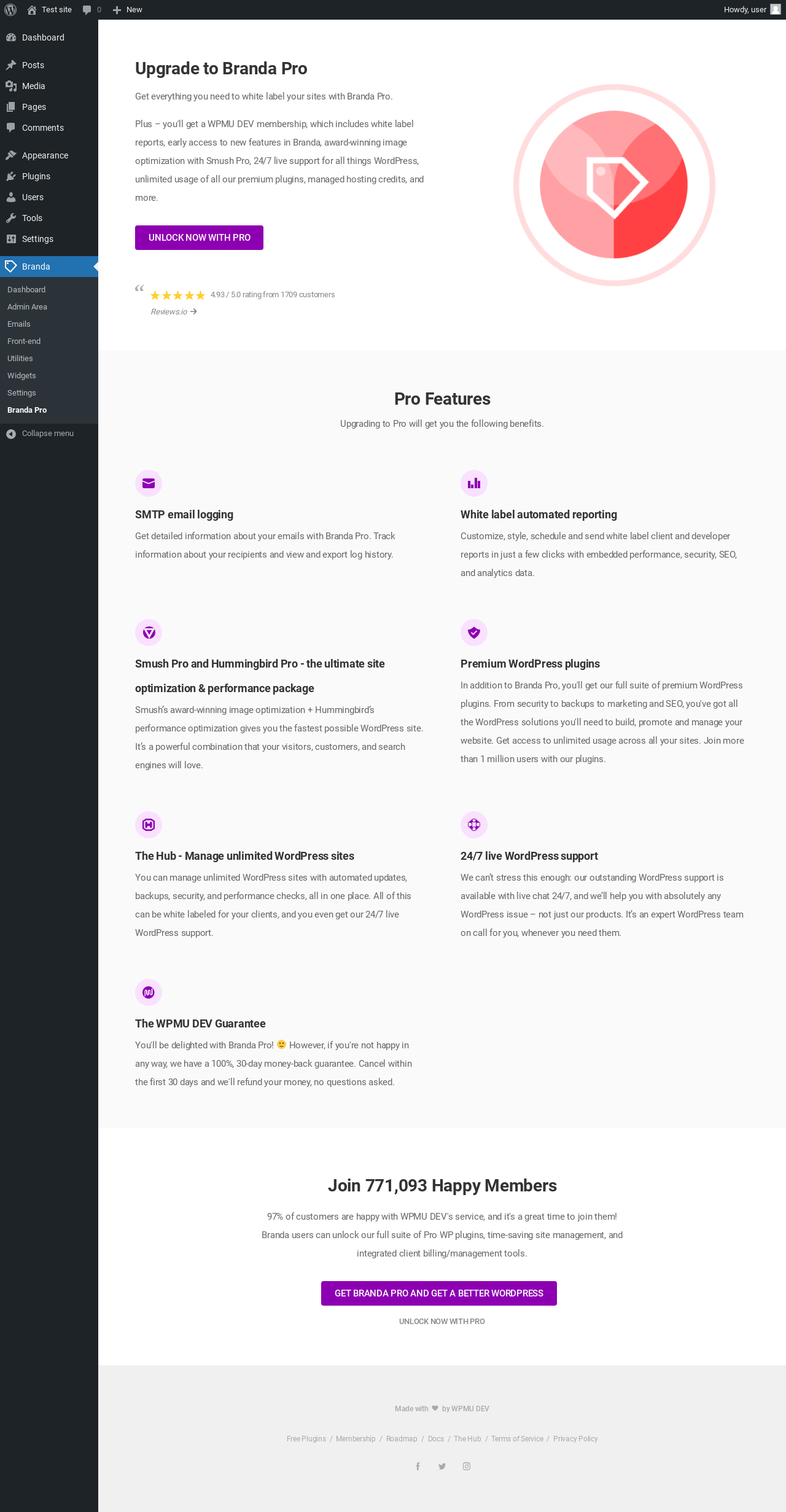The image size is (786, 1512).
Task: Click the WordPress logo icon
Action: point(10,10)
